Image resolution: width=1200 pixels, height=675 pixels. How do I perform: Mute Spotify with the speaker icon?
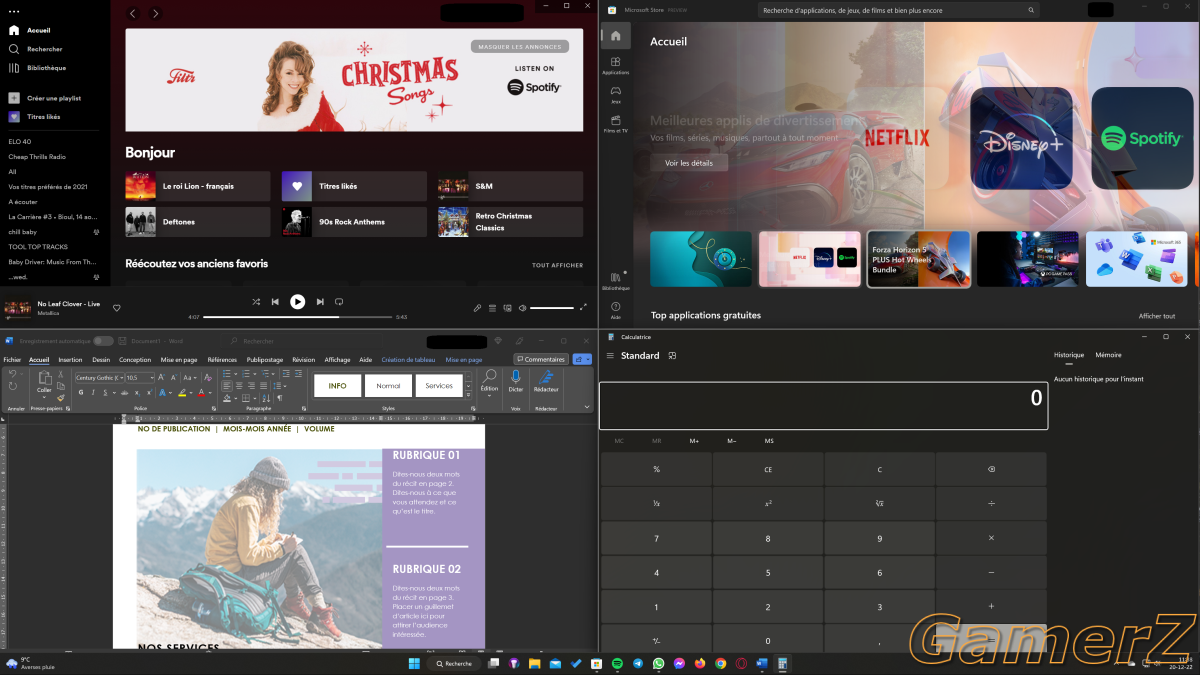522,308
